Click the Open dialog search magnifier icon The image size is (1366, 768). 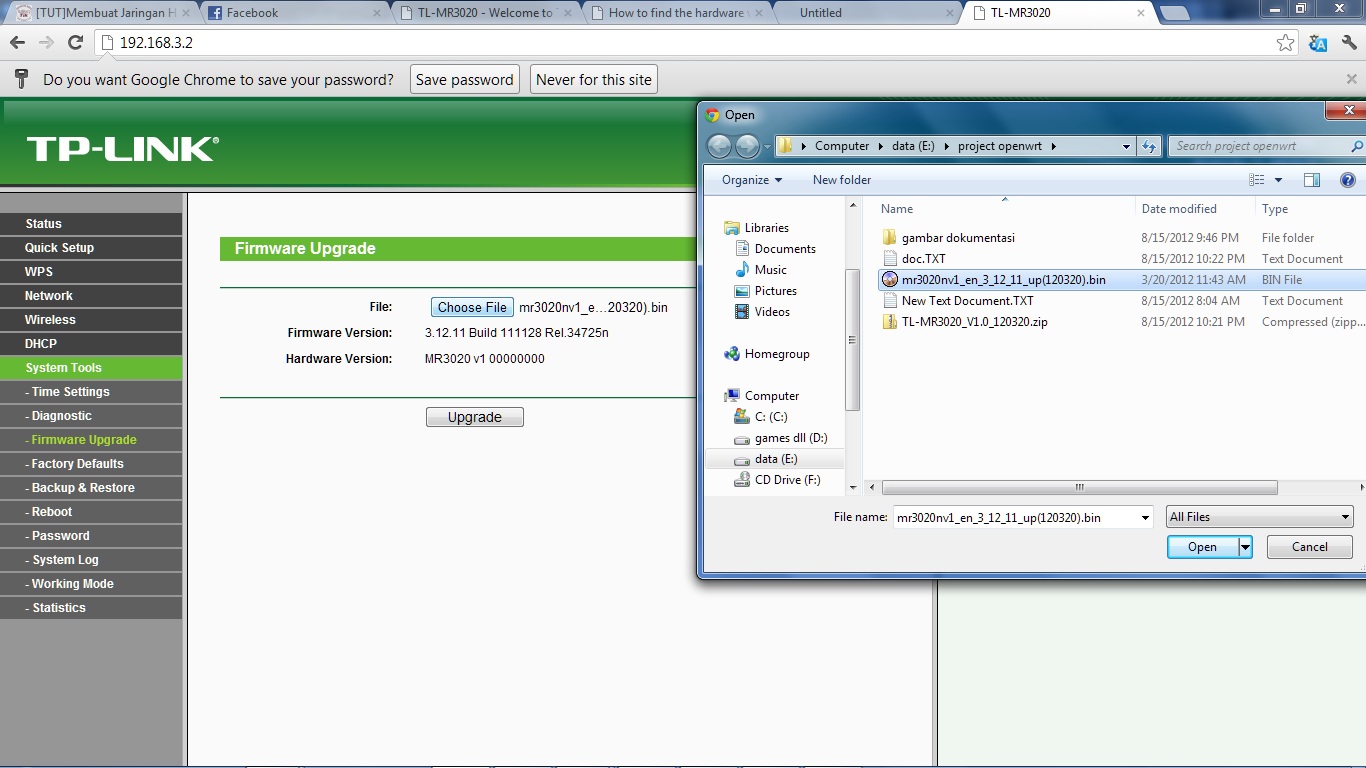click(x=1357, y=146)
